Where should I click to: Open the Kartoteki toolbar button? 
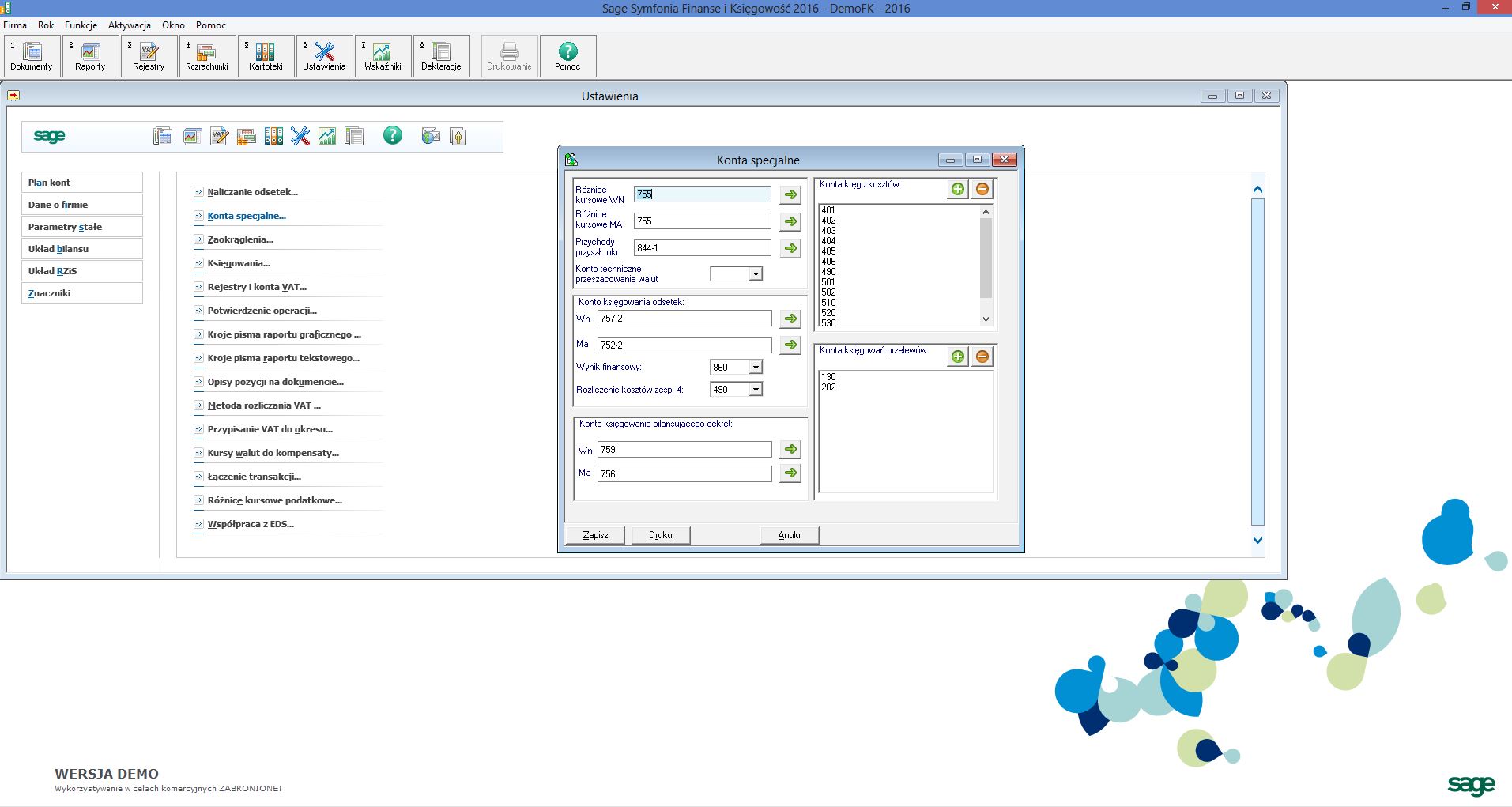pyautogui.click(x=266, y=56)
